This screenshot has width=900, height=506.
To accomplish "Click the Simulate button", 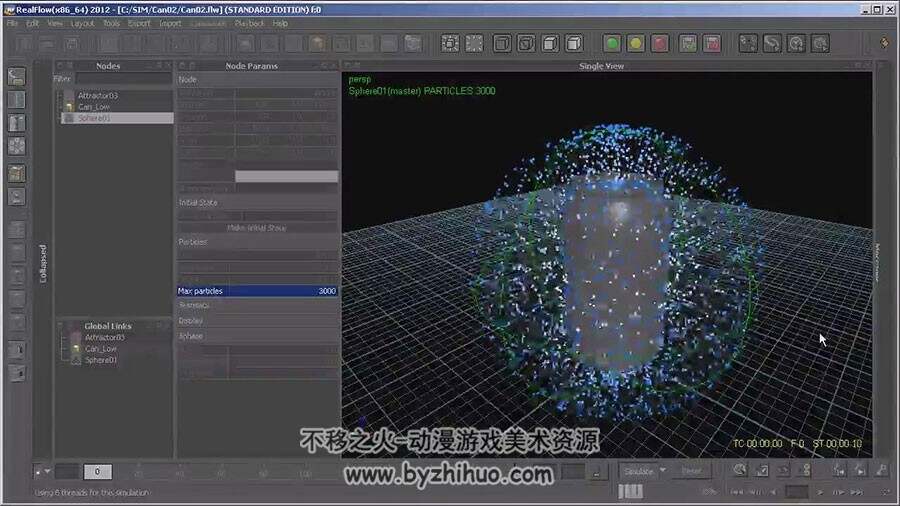I will tap(638, 472).
